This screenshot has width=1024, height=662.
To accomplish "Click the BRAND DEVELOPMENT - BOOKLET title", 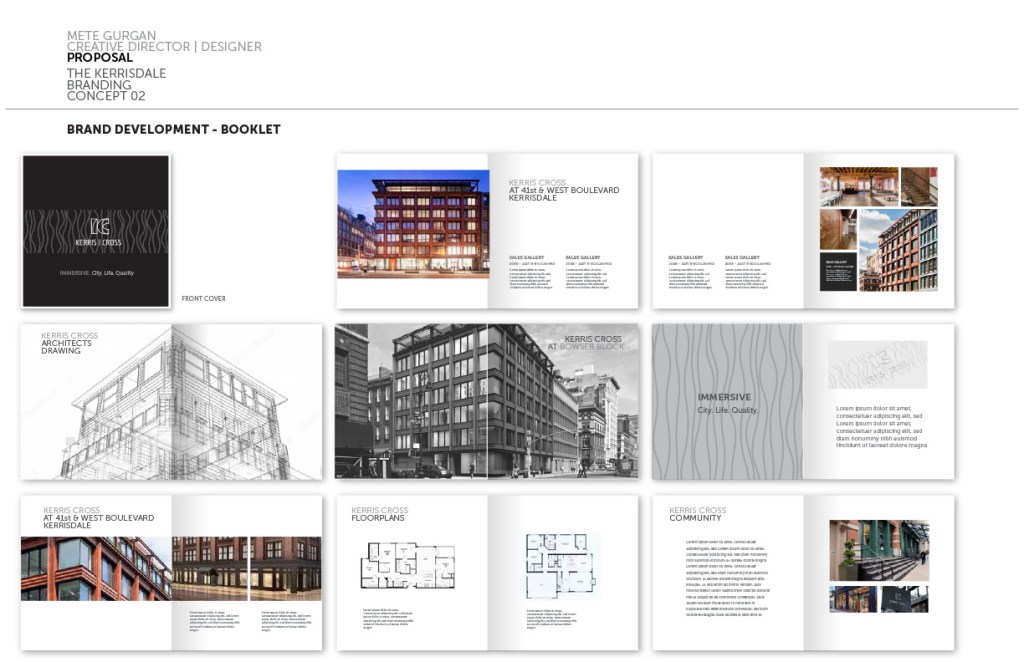I will [173, 130].
